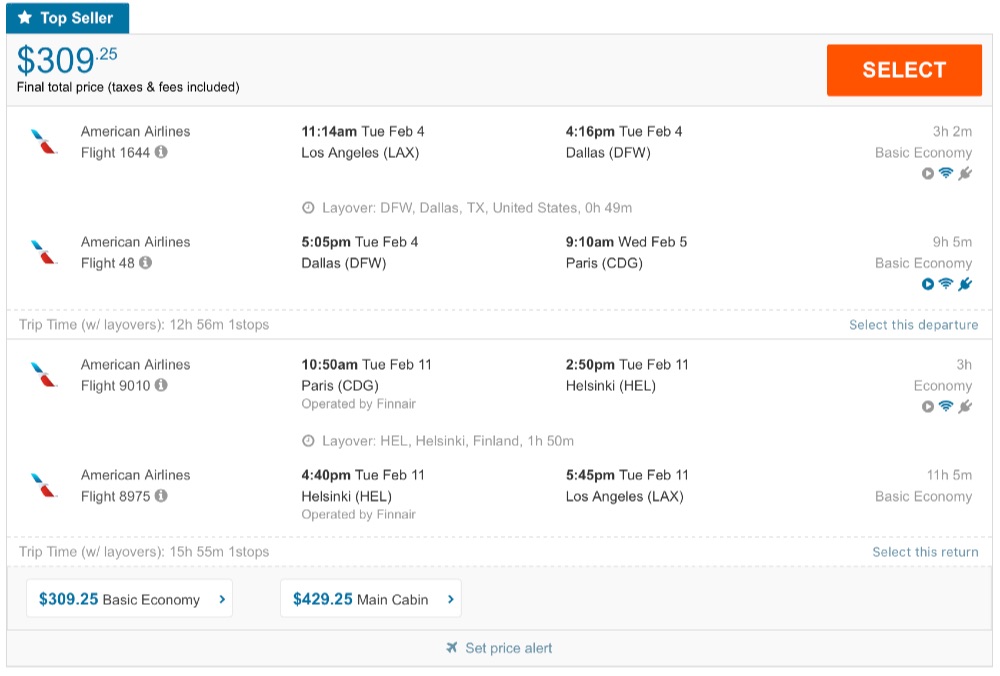Expand the arrow on the Main Cabin fare
Image resolution: width=1000 pixels, height=676 pixels.
[x=451, y=600]
